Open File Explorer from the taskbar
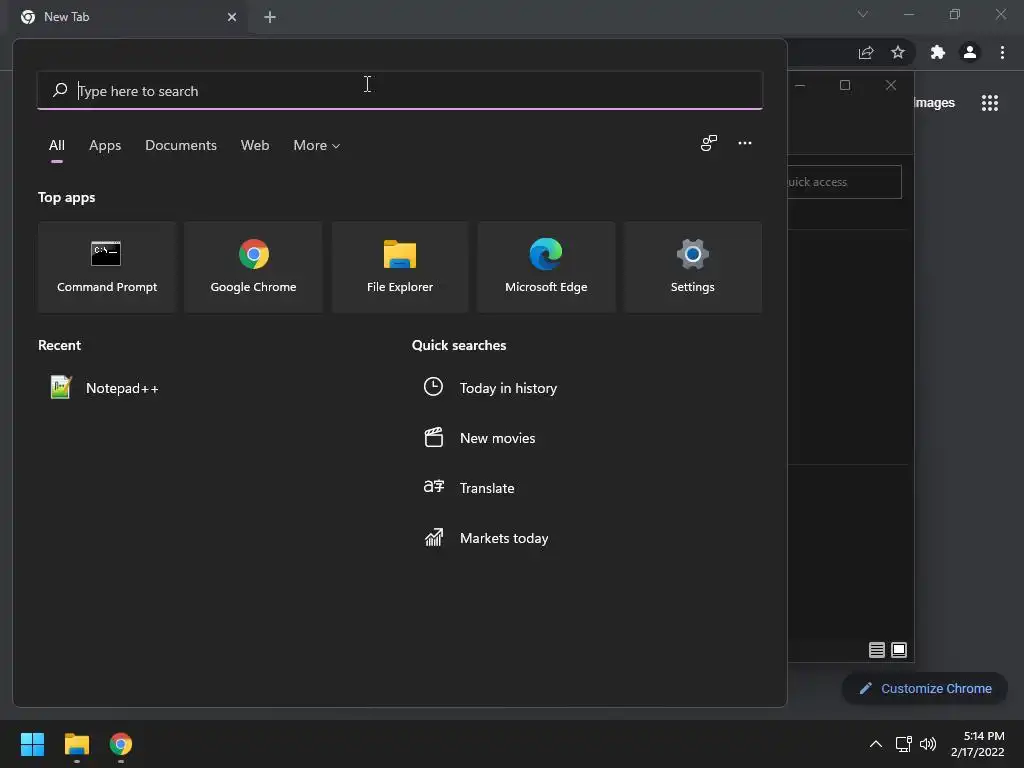The height and width of the screenshot is (768, 1024). pyautogui.click(x=76, y=744)
